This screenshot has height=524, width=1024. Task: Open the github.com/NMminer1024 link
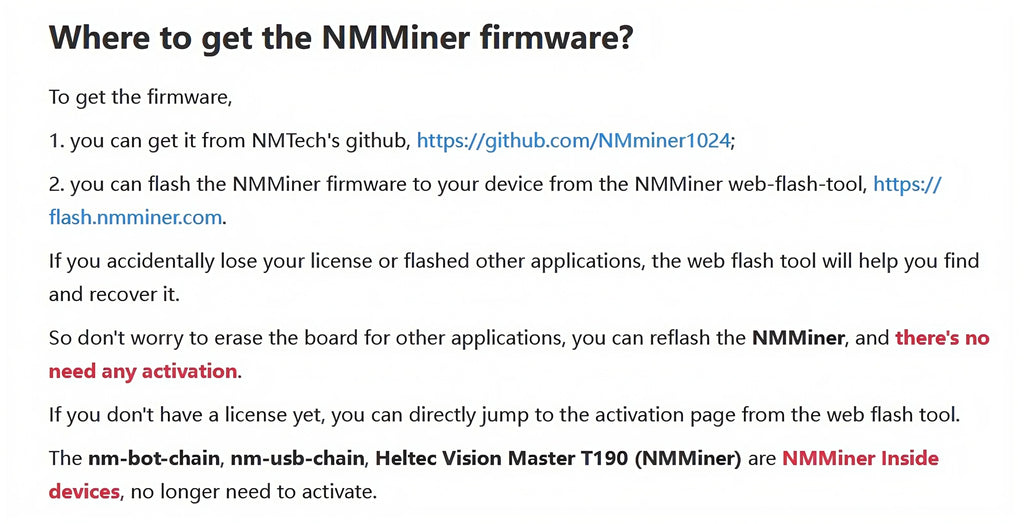pyautogui.click(x=573, y=141)
